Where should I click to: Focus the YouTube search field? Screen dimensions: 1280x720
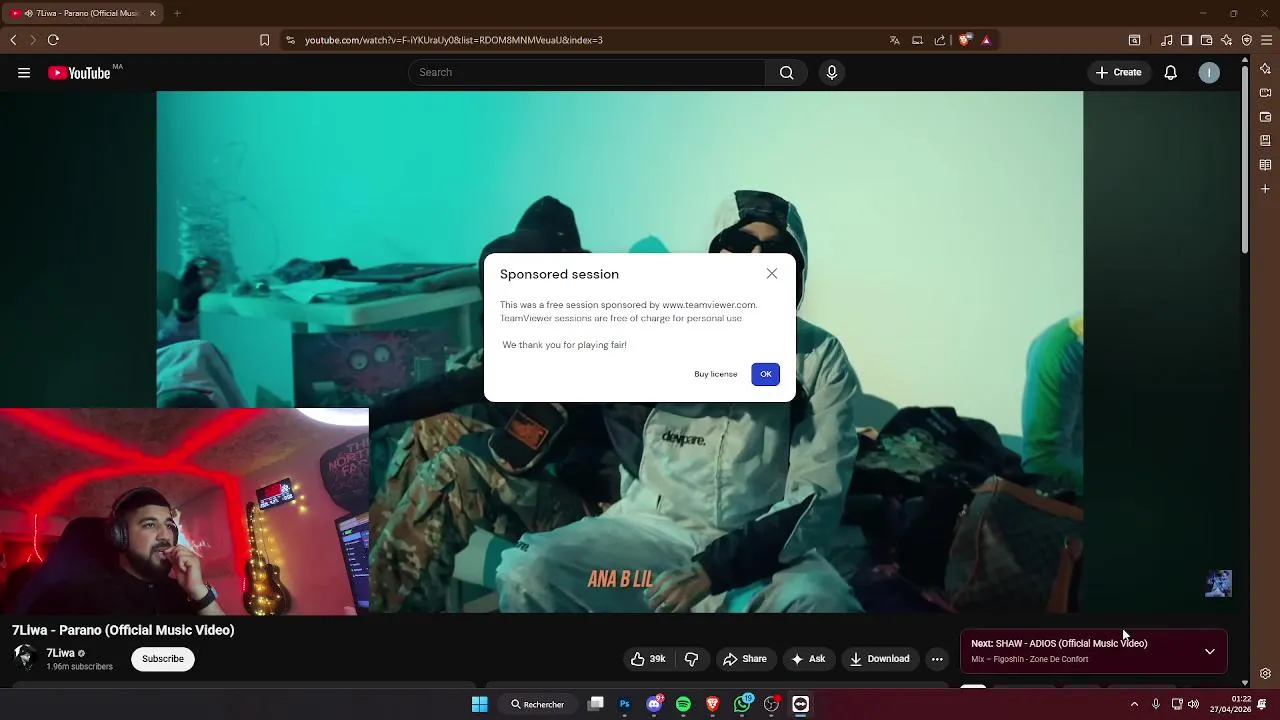pos(587,72)
